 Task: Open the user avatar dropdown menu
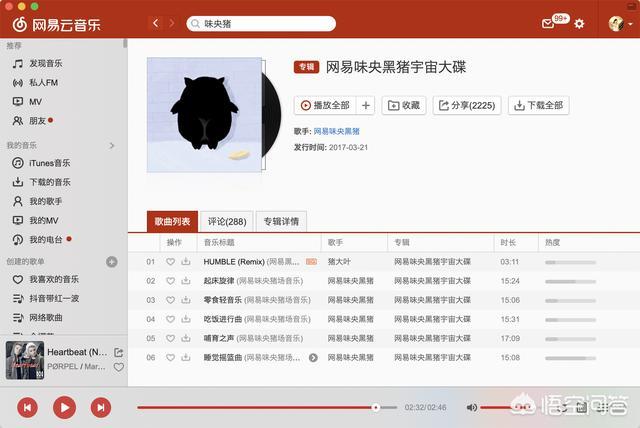point(618,23)
